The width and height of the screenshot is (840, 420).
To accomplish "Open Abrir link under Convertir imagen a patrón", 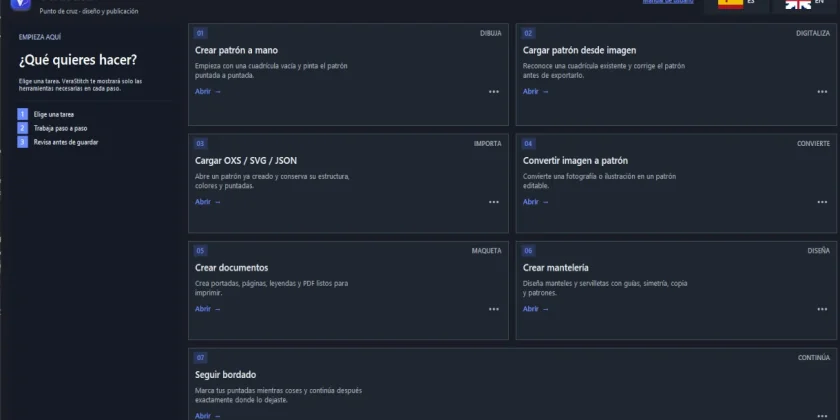I will coord(536,202).
